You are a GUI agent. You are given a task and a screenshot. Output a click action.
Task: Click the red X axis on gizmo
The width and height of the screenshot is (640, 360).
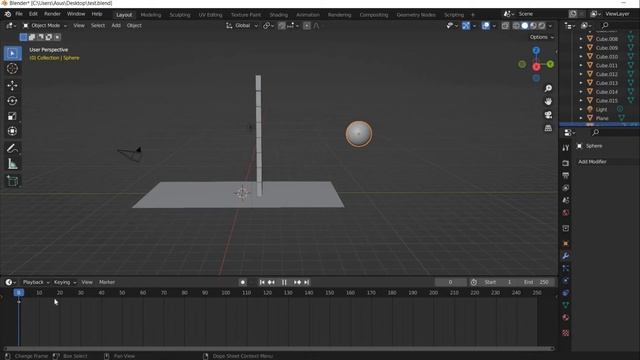point(536,67)
